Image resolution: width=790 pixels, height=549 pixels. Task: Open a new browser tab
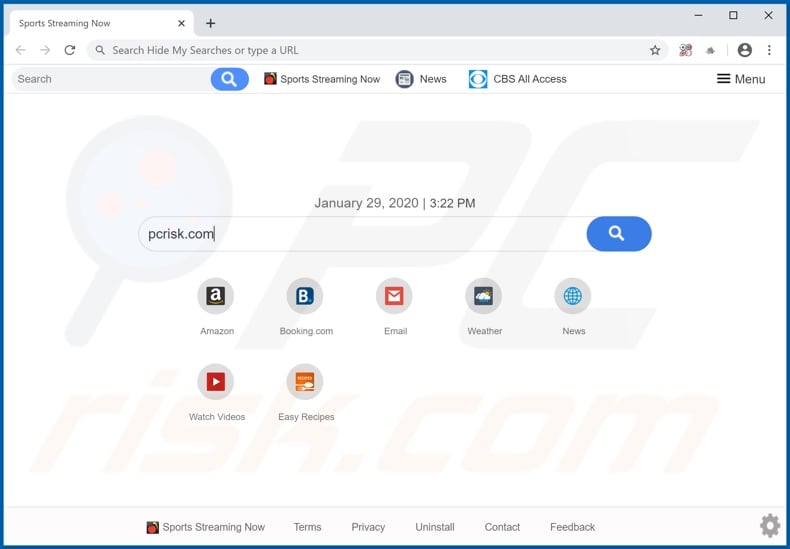pyautogui.click(x=211, y=23)
